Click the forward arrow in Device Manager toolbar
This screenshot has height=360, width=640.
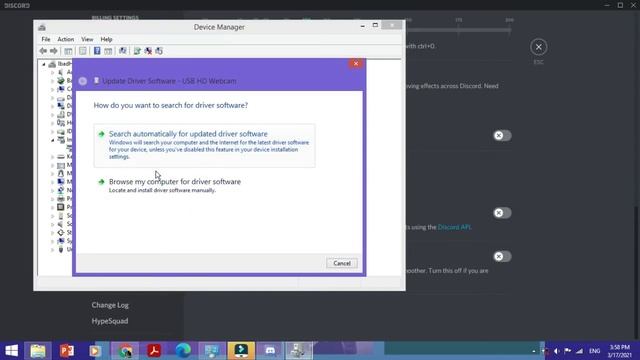(53, 51)
